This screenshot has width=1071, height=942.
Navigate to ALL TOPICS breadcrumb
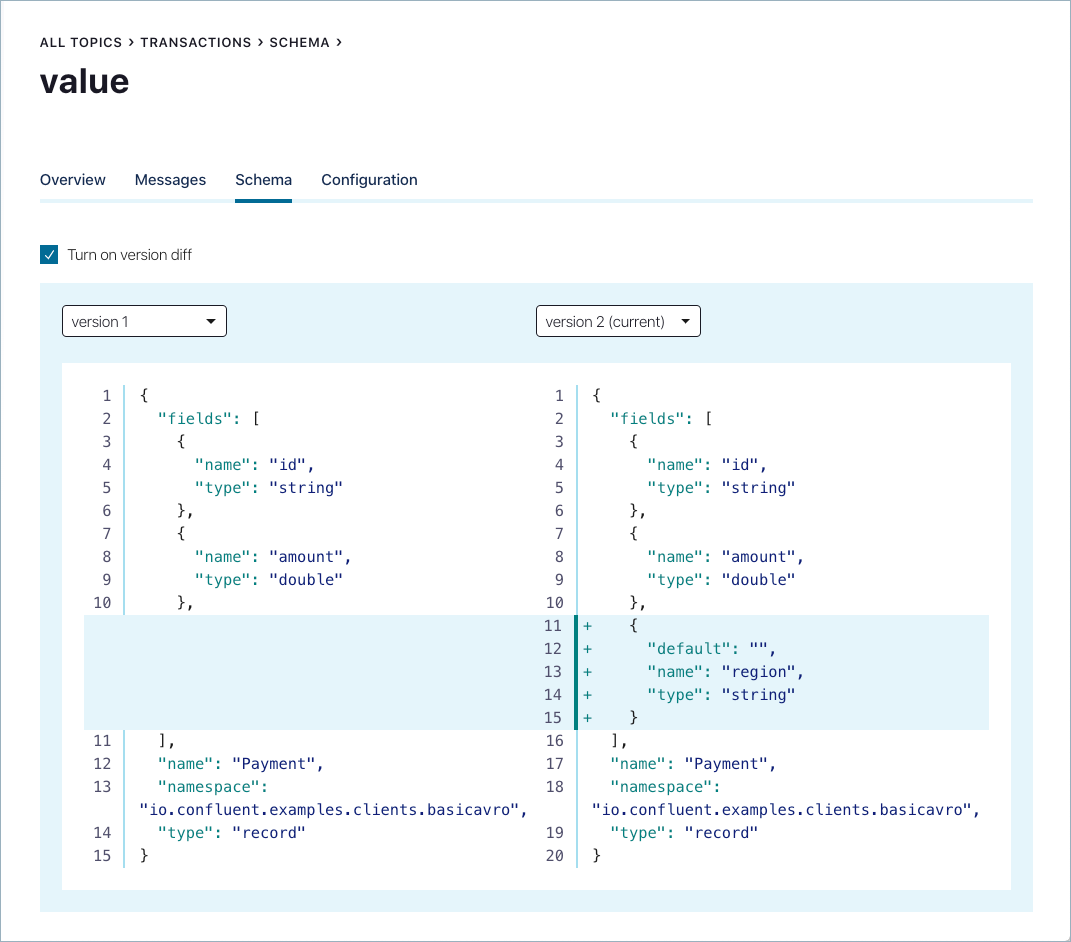[81, 42]
